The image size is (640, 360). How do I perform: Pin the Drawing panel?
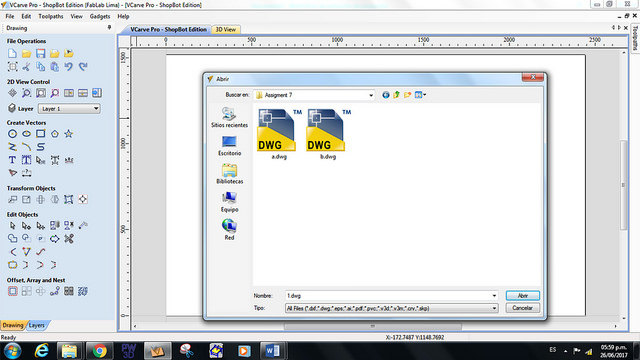109,27
